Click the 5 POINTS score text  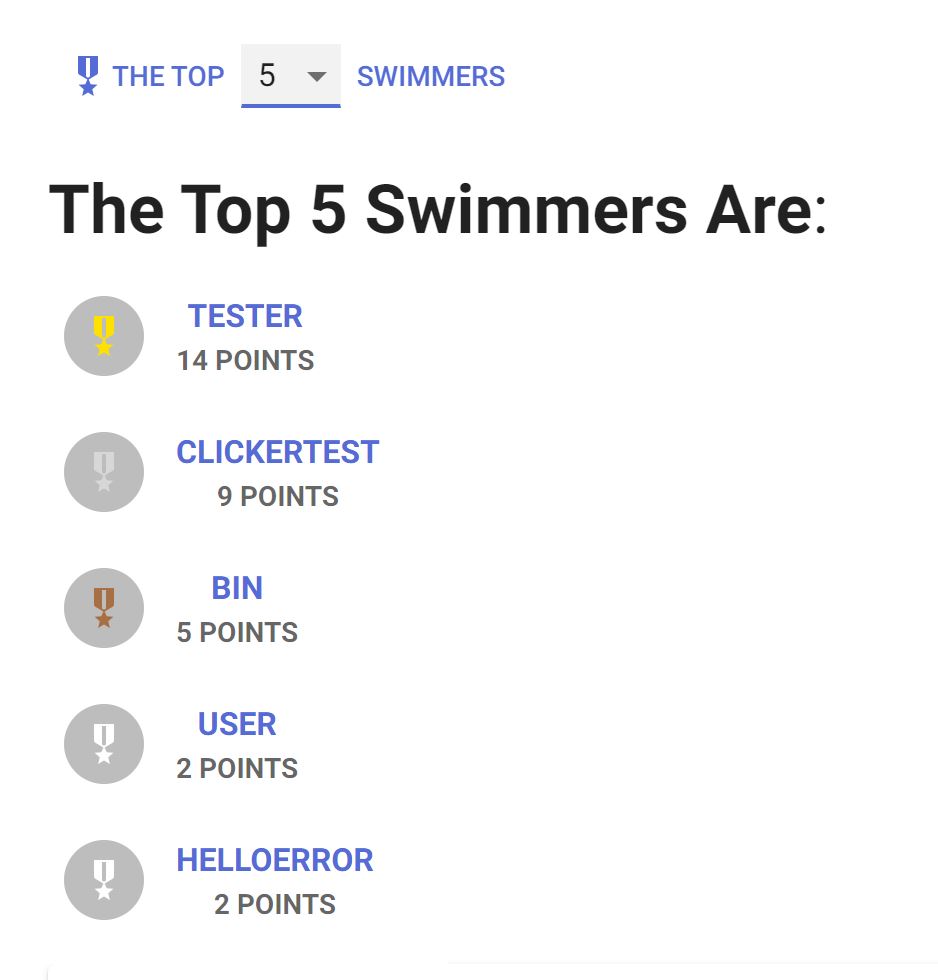[237, 632]
